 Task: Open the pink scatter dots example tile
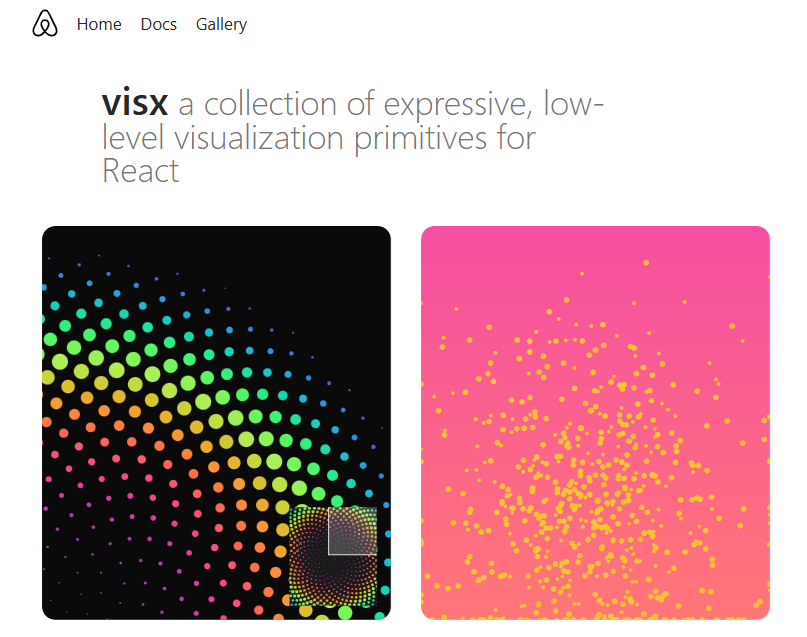pyautogui.click(x=595, y=422)
